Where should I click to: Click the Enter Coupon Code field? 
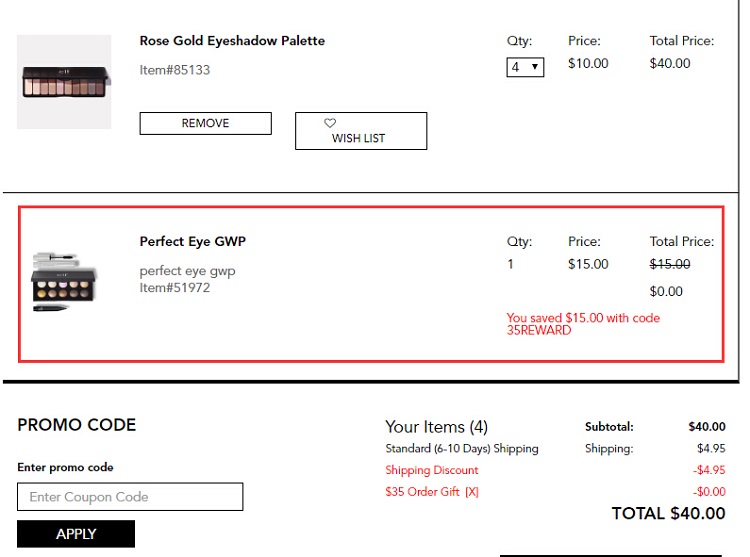click(x=130, y=497)
